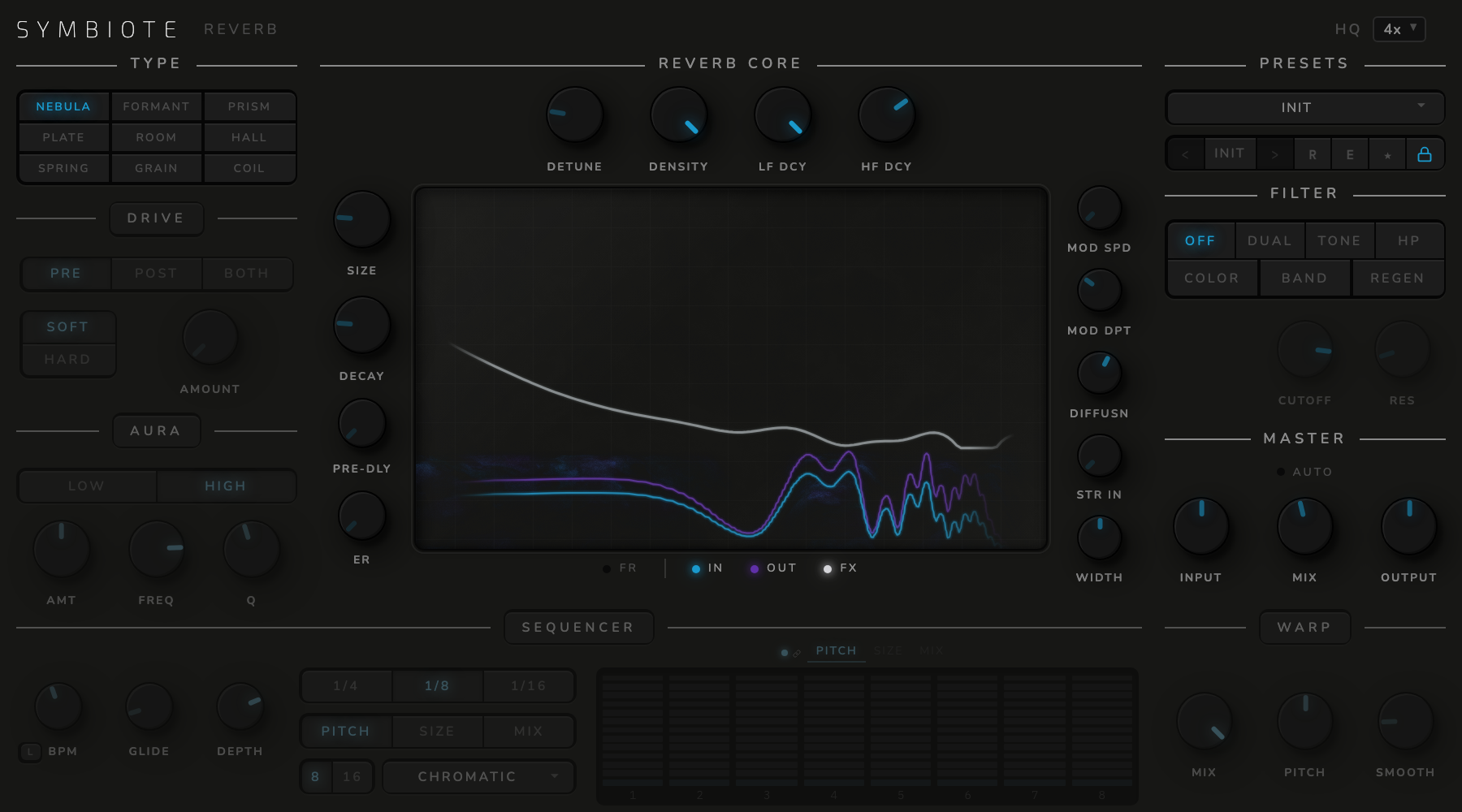The image size is (1462, 812).
Task: Click the Aura FREQ knob
Action: click(x=156, y=549)
